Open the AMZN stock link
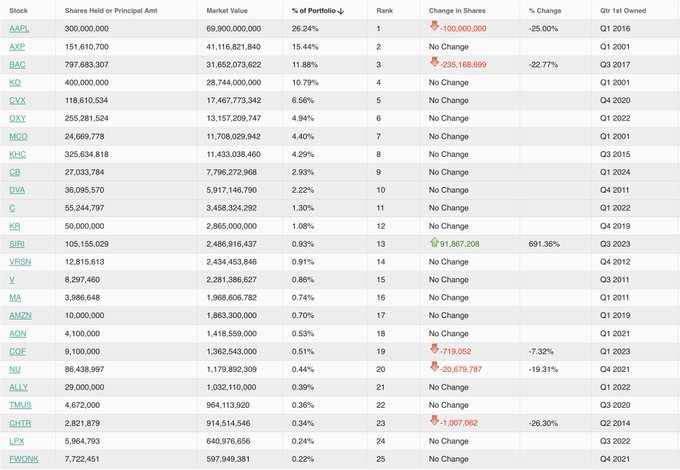The image size is (680, 470). 20,315
